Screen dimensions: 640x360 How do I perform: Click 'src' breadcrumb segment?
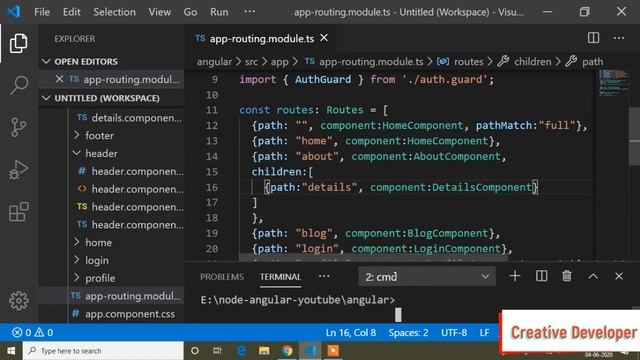click(251, 62)
